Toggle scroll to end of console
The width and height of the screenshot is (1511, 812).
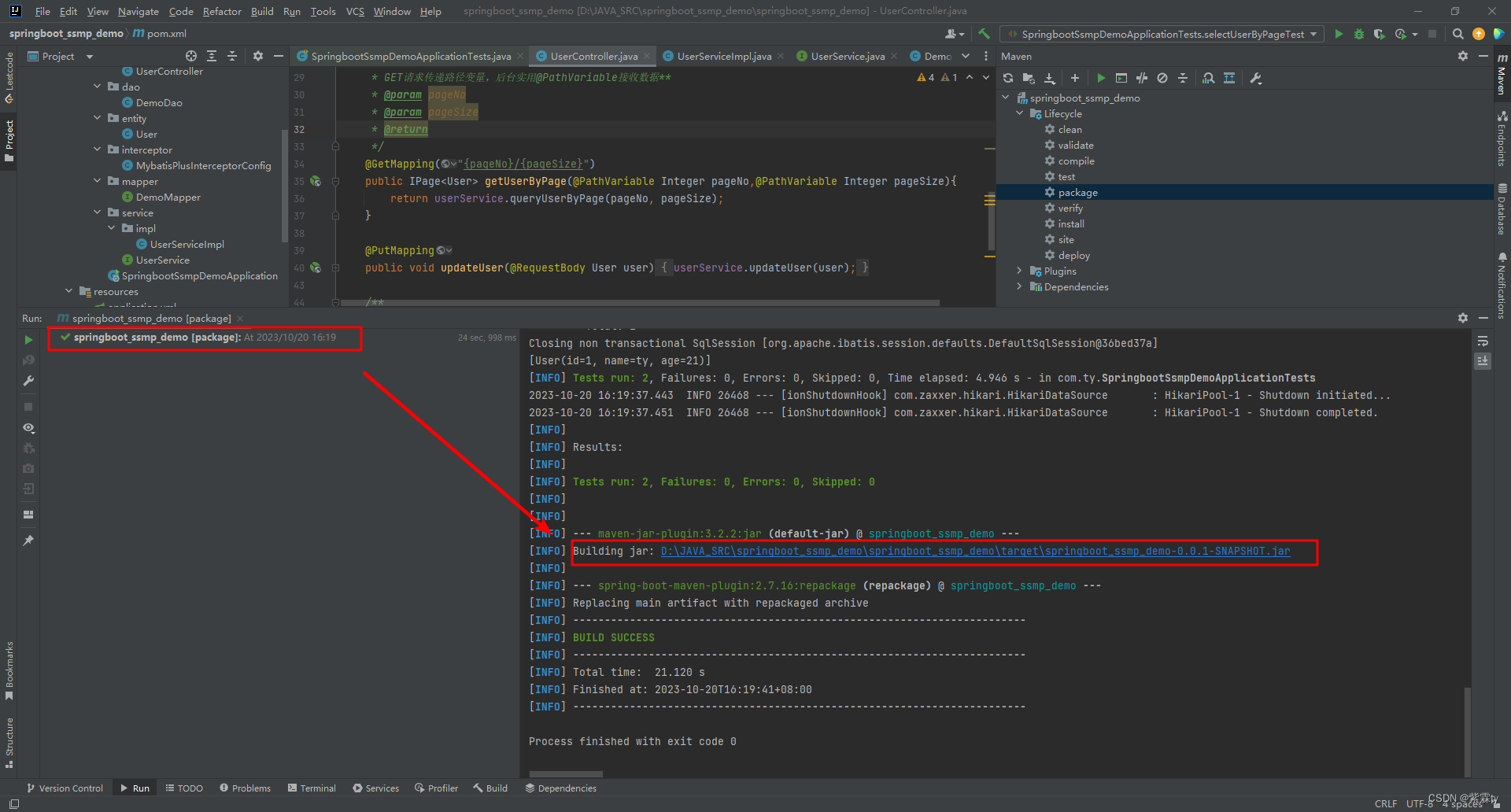tap(1483, 361)
